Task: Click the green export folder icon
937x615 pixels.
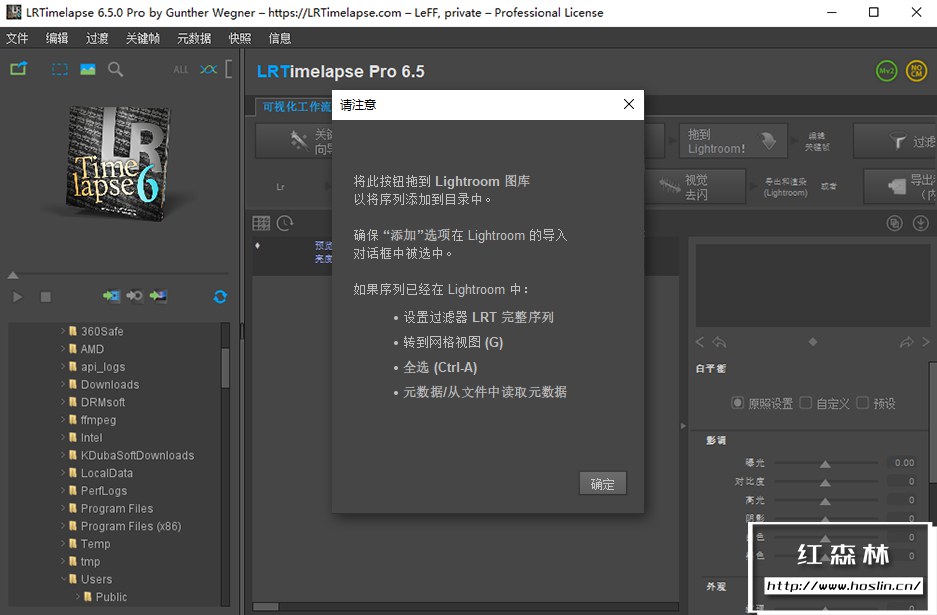Action: point(19,69)
